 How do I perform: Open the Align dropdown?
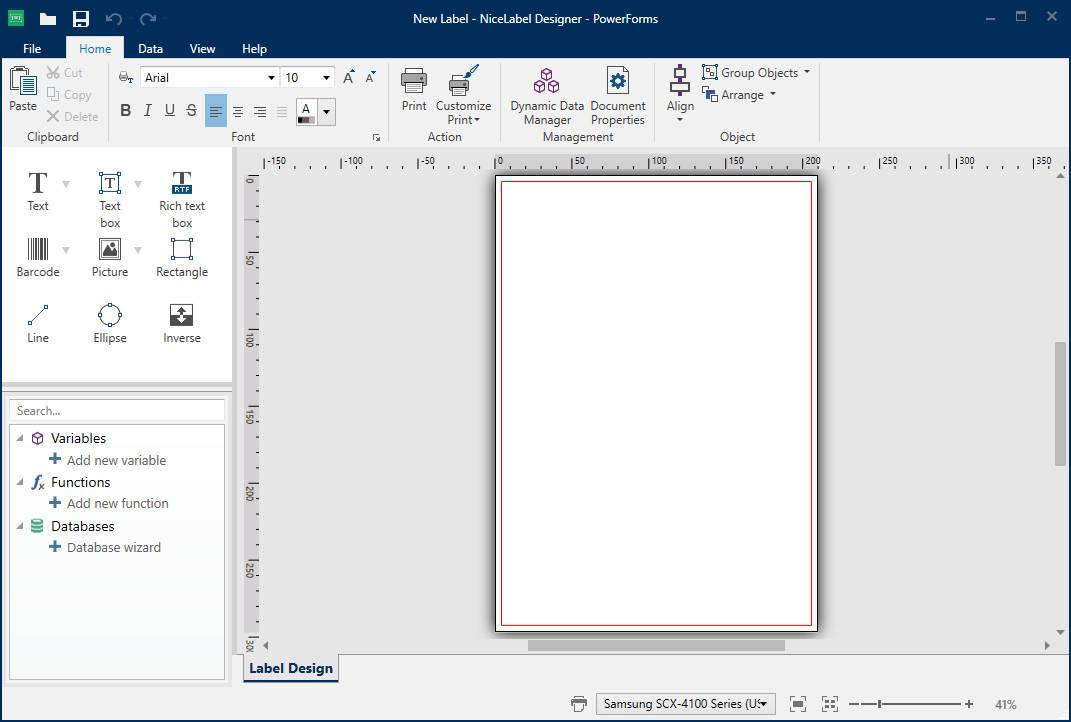click(680, 94)
